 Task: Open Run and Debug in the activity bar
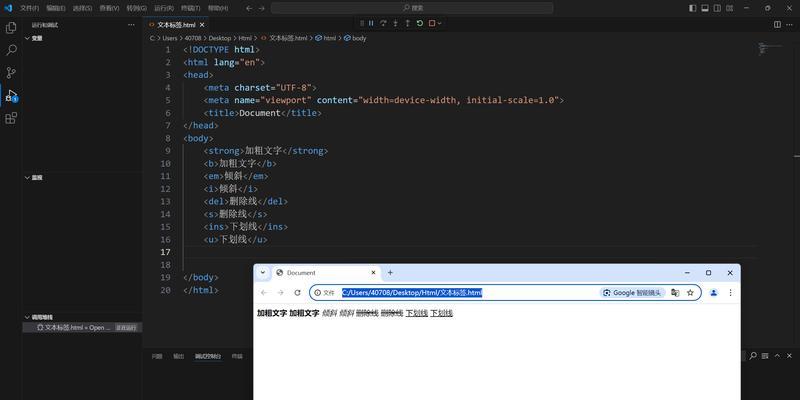pos(11,95)
